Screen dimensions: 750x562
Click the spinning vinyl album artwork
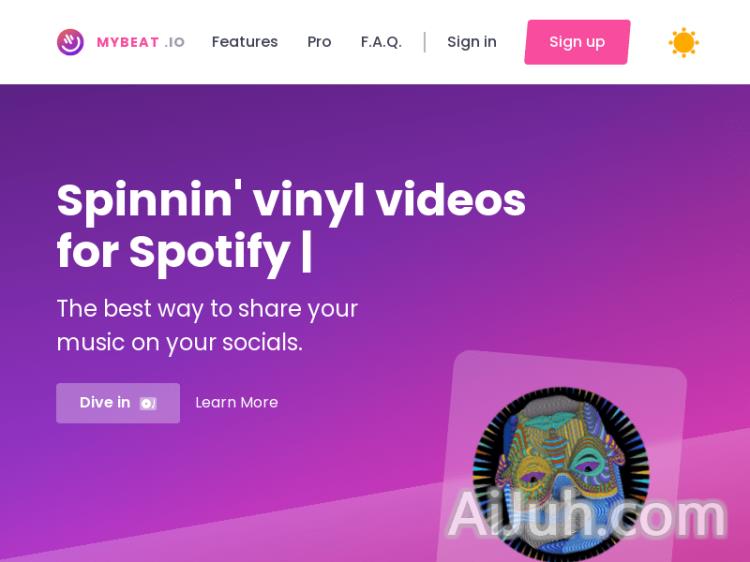561,473
